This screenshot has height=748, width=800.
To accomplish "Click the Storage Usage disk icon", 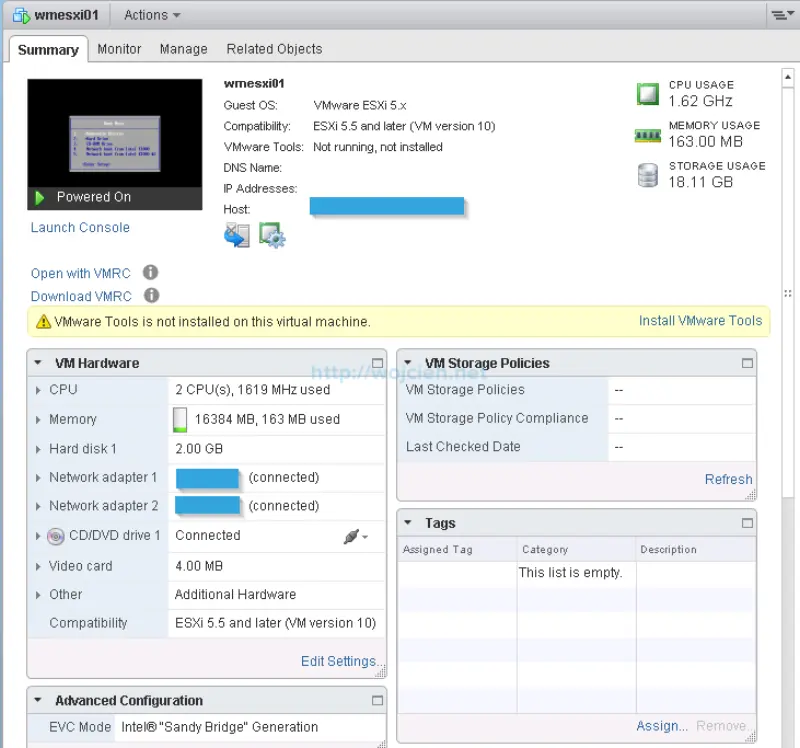I will (647, 175).
